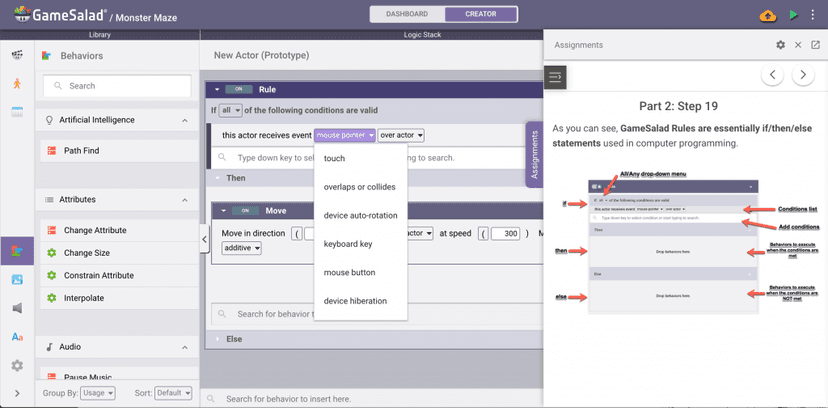The image size is (828, 408).
Task: Open the Tables icon in library sidebar
Action: click(x=17, y=112)
